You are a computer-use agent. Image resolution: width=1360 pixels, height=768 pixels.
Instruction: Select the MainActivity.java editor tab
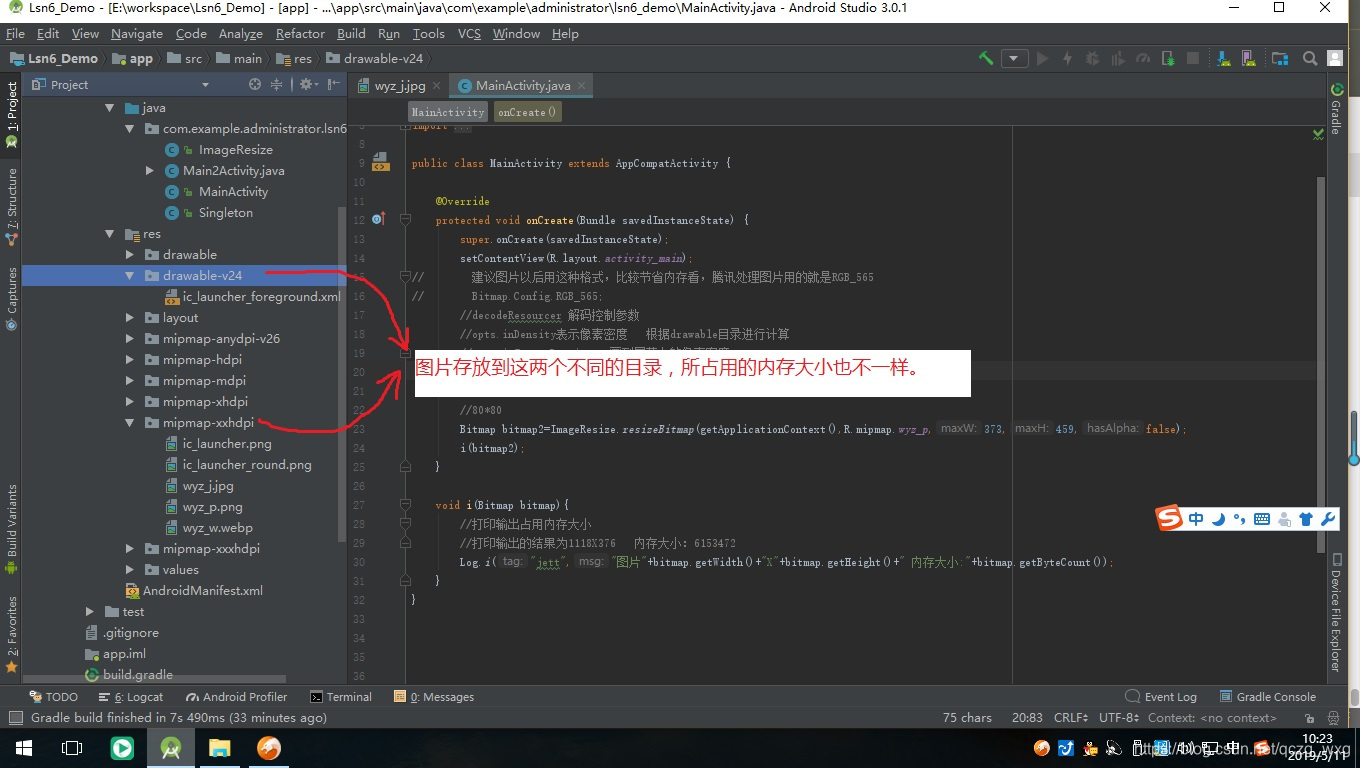[521, 85]
